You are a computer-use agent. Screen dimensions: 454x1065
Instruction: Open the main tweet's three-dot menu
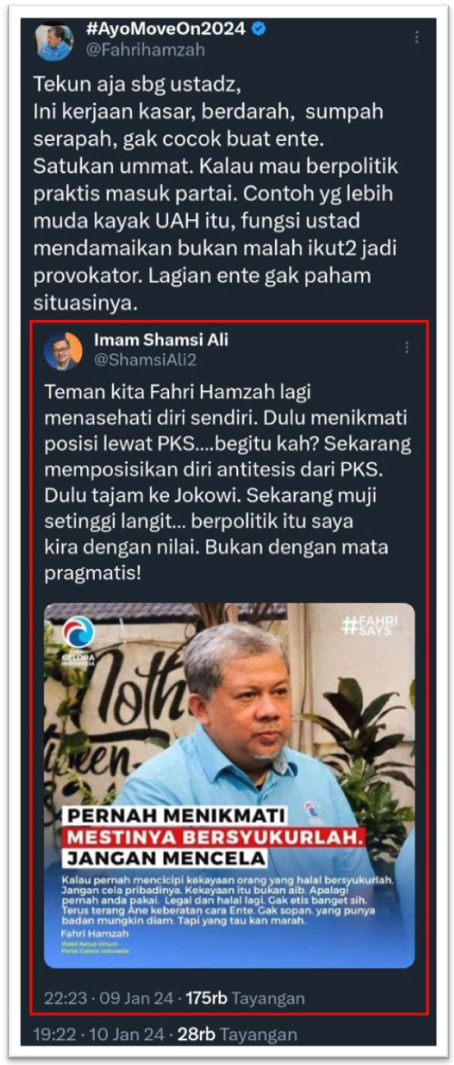click(x=417, y=38)
